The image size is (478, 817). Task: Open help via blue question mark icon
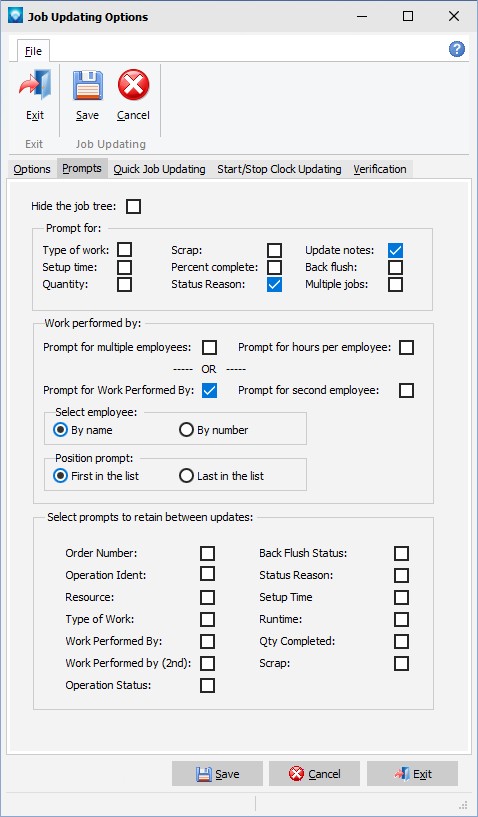[457, 49]
